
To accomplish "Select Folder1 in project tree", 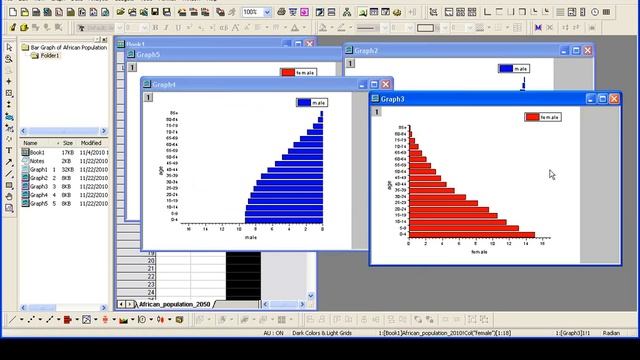I will click(46, 56).
